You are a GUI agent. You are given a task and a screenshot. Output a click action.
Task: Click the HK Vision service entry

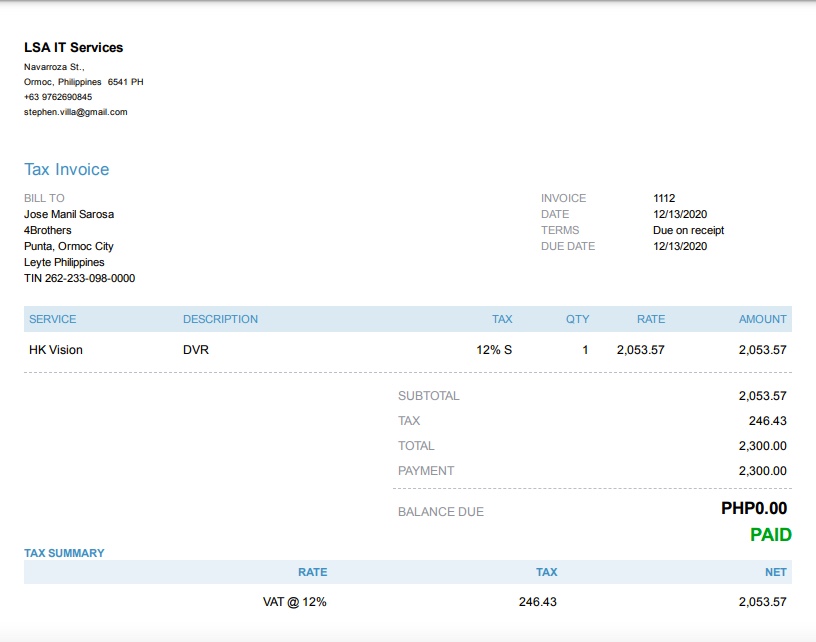click(x=56, y=350)
